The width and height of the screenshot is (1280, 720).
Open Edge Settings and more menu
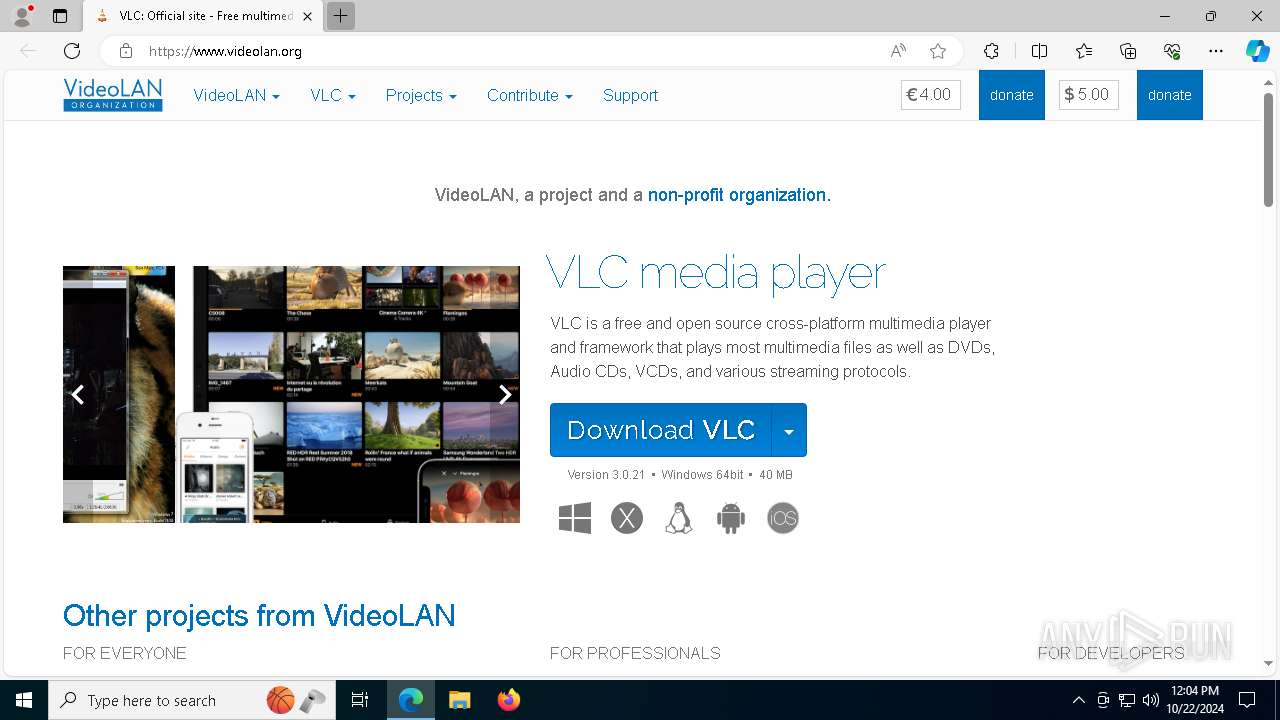[1216, 51]
